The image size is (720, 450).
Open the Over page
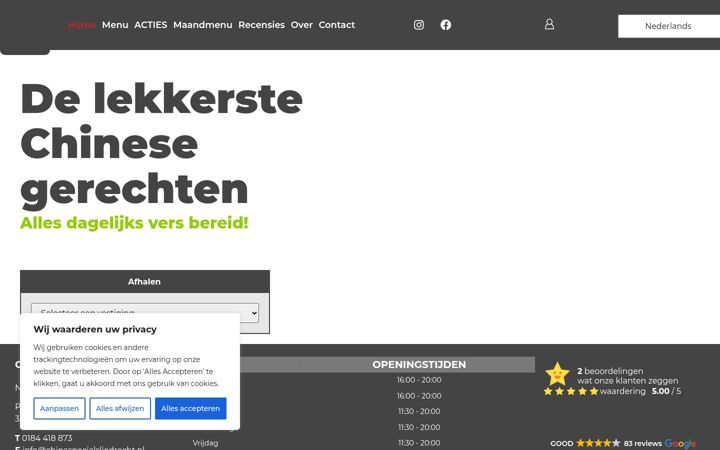[302, 25]
